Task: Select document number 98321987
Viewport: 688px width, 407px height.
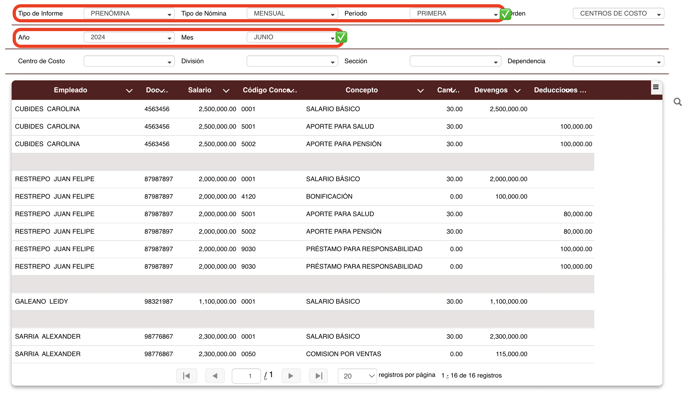Action: [158, 301]
